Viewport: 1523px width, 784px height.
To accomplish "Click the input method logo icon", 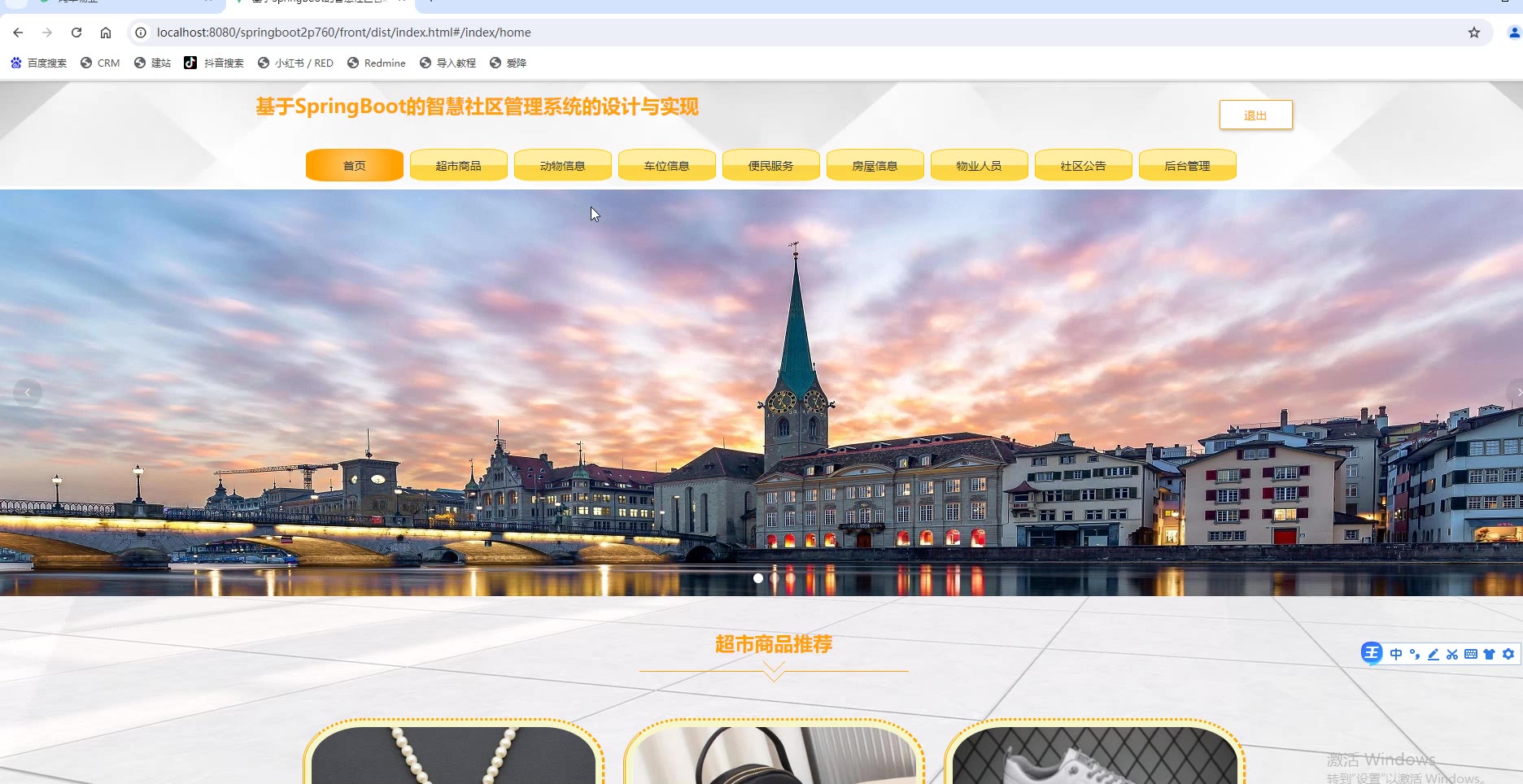I will 1372,653.
